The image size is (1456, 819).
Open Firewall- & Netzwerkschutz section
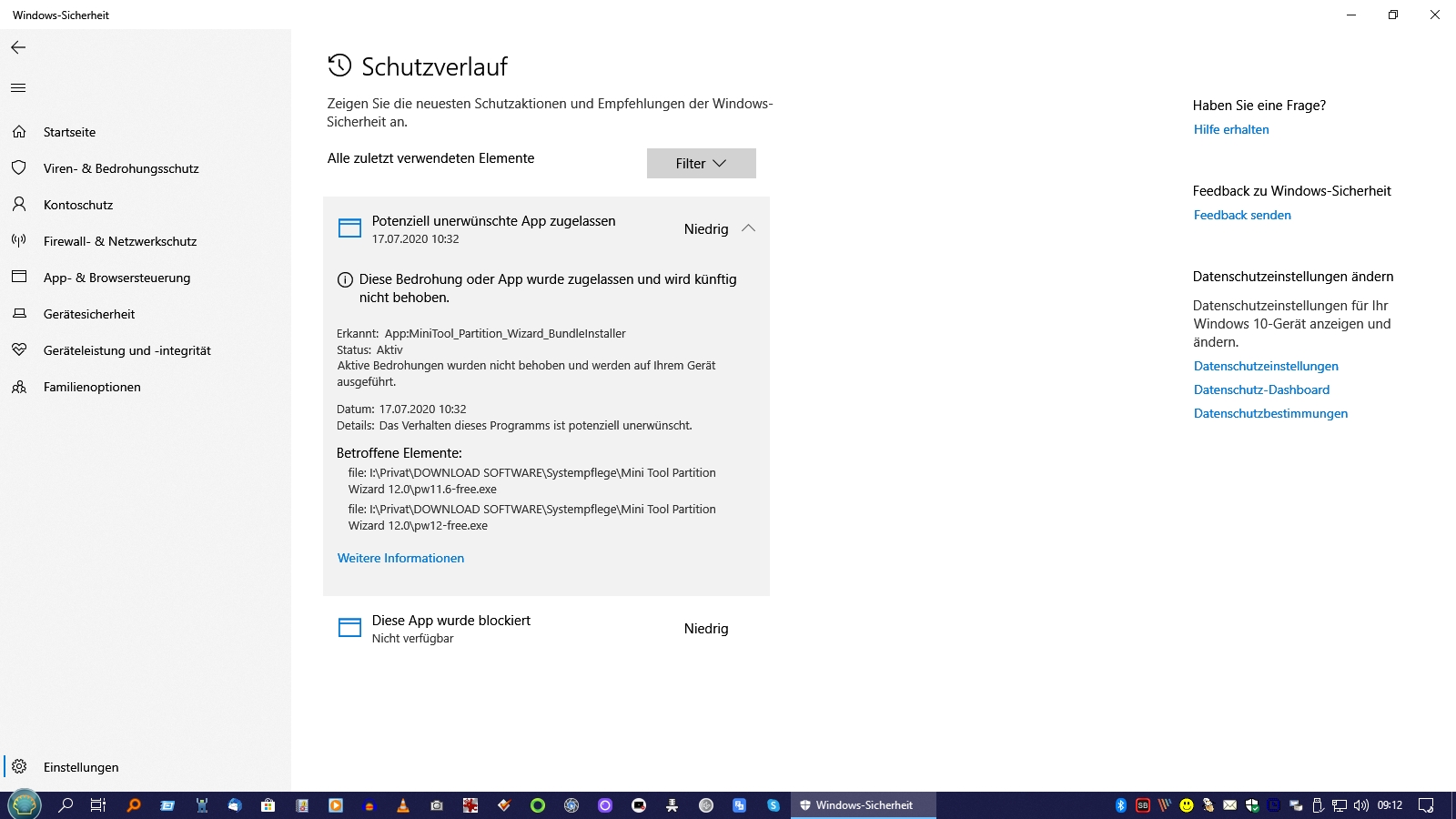[120, 241]
